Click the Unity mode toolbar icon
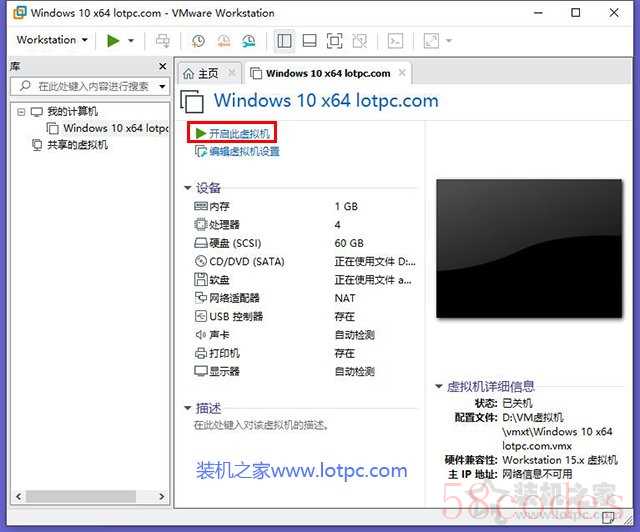Image resolution: width=640 pixels, height=532 pixels. coord(360,40)
